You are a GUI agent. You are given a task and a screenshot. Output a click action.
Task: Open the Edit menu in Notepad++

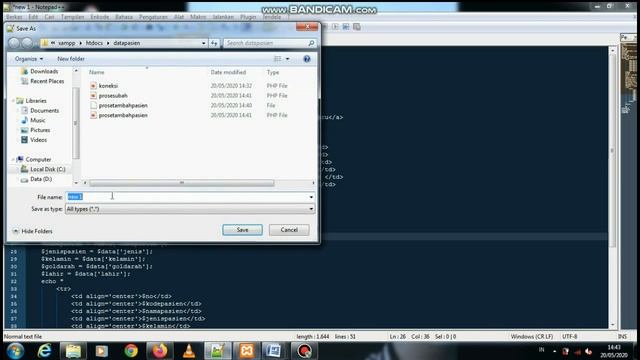pos(33,17)
